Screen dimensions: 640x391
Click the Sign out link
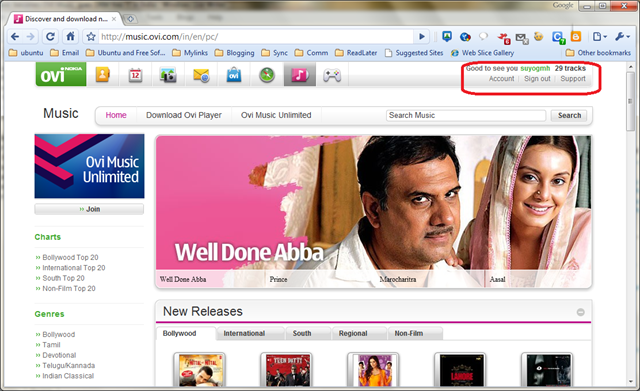537,79
